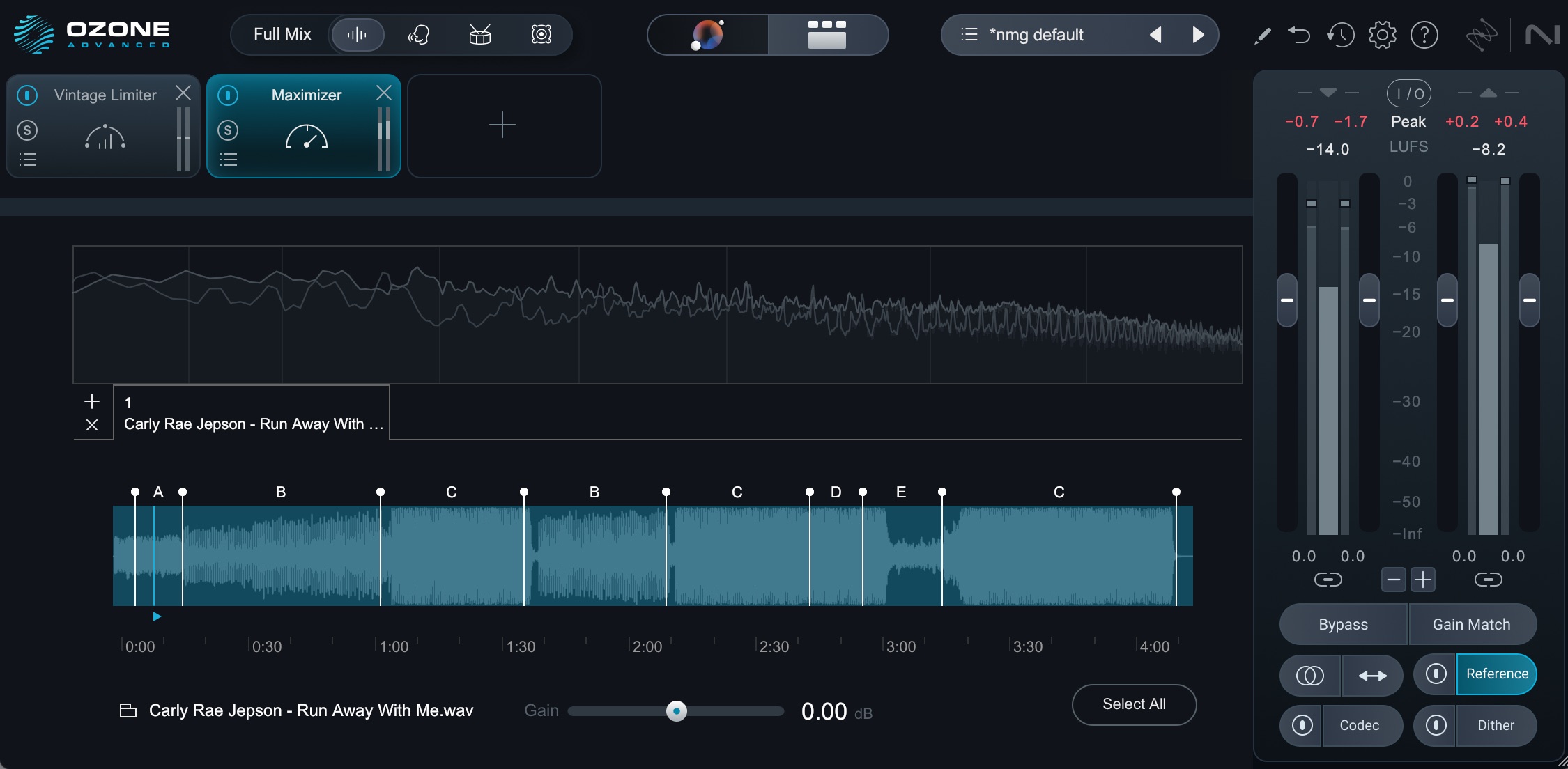This screenshot has width=1568, height=769.
Task: Open the undo history
Action: 1340,34
